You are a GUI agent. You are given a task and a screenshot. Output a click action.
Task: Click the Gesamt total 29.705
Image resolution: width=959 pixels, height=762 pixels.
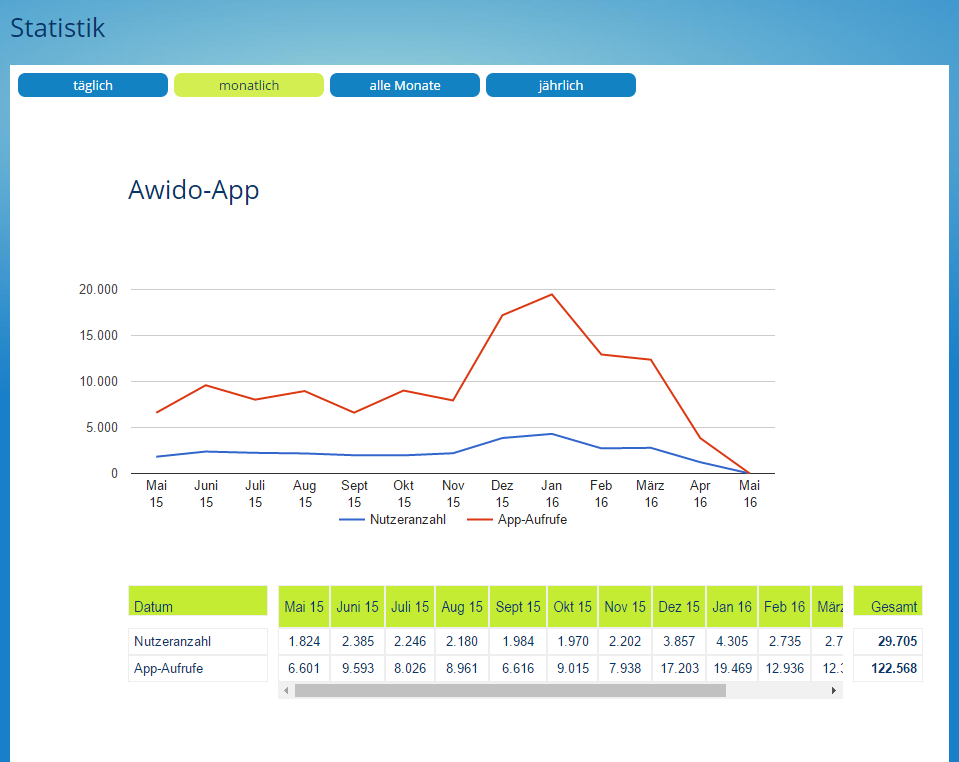887,642
